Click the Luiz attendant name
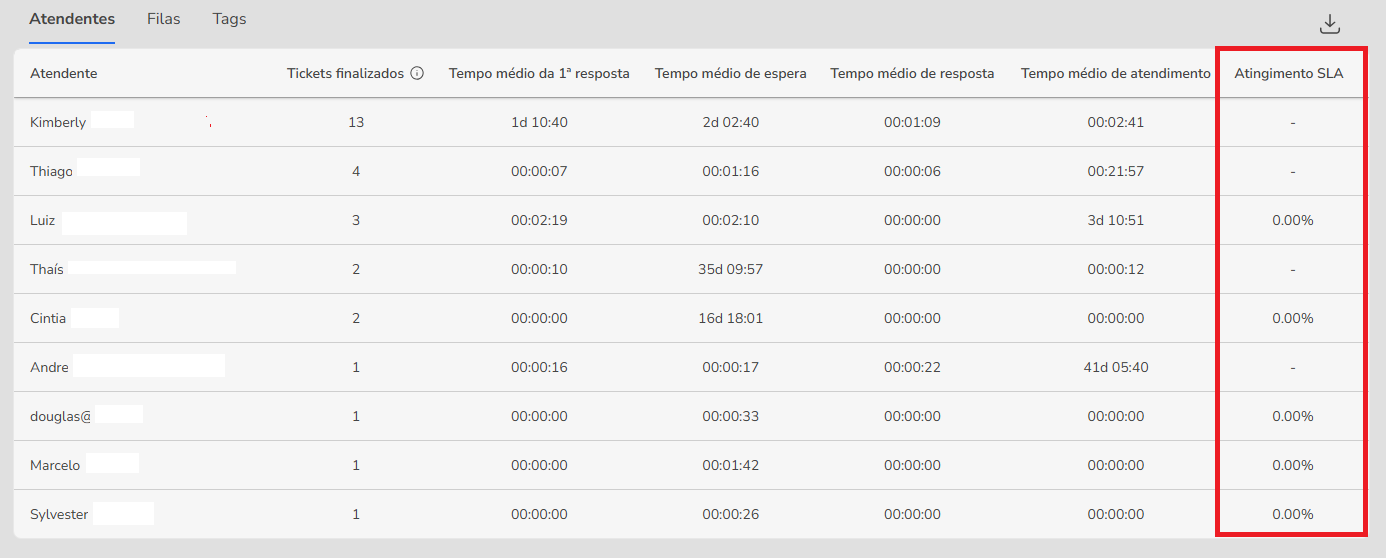This screenshot has height=558, width=1386. tap(43, 220)
